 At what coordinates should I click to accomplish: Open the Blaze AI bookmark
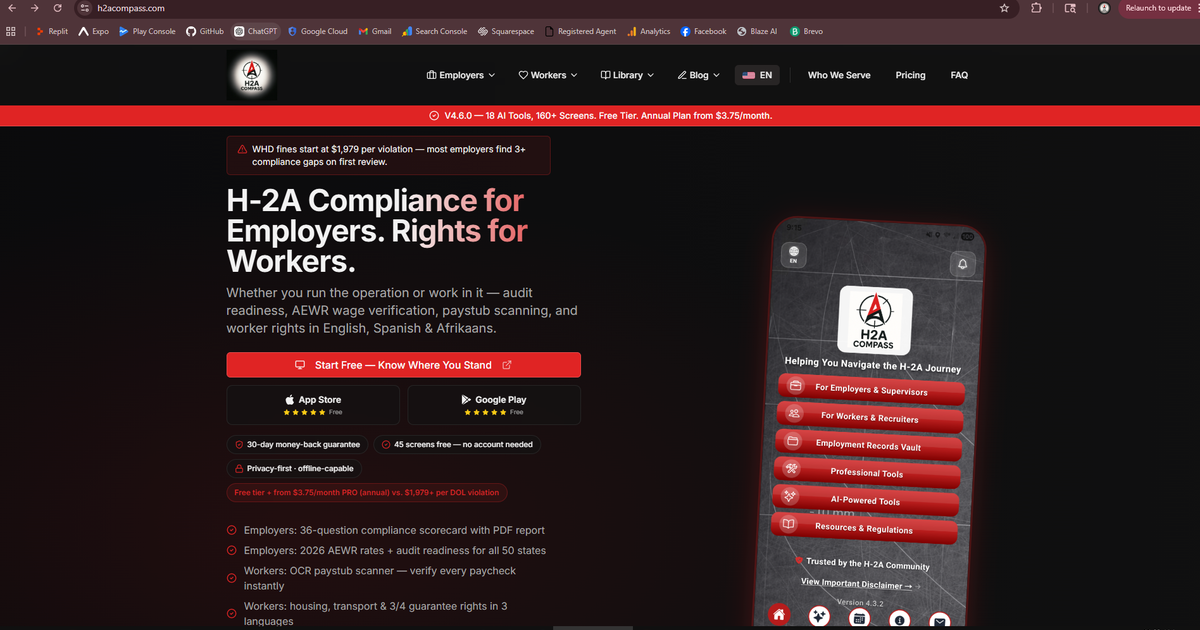click(x=757, y=31)
